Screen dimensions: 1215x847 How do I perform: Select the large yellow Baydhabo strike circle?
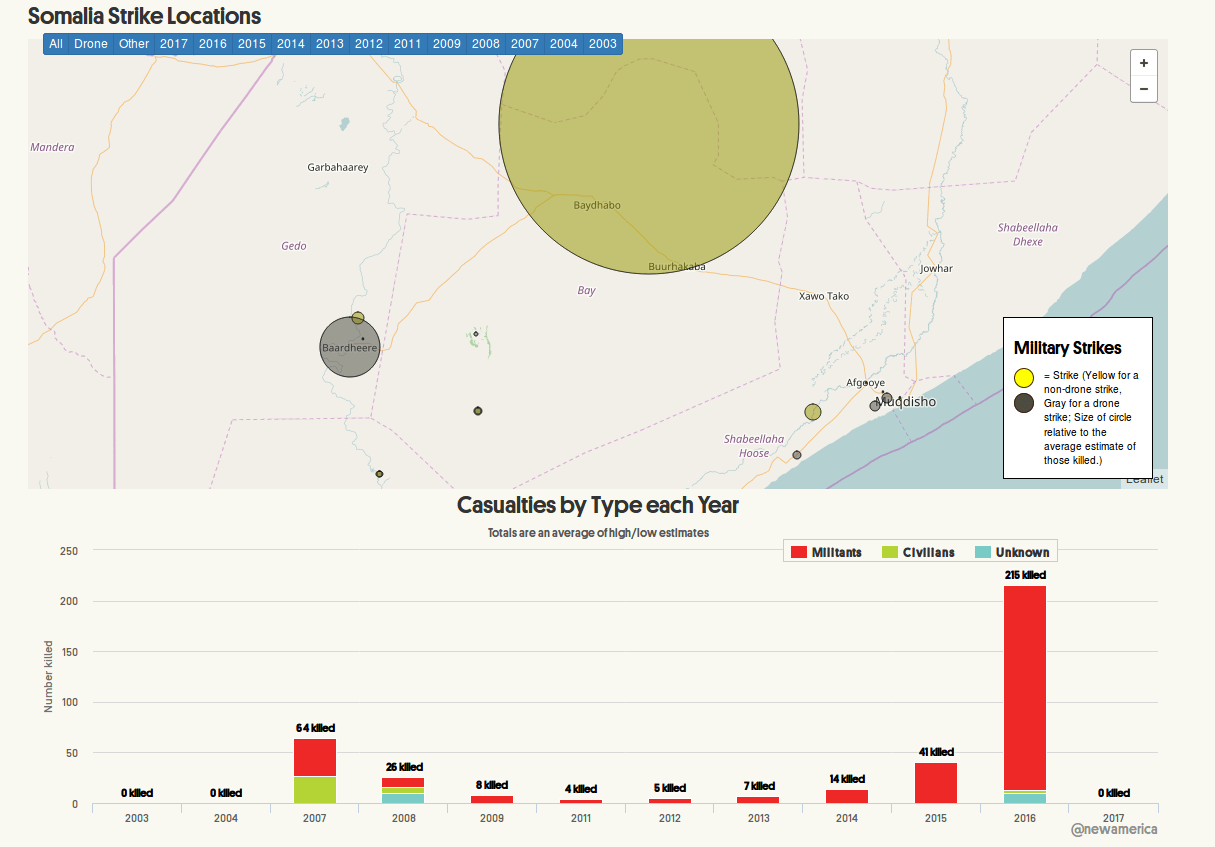click(x=649, y=124)
